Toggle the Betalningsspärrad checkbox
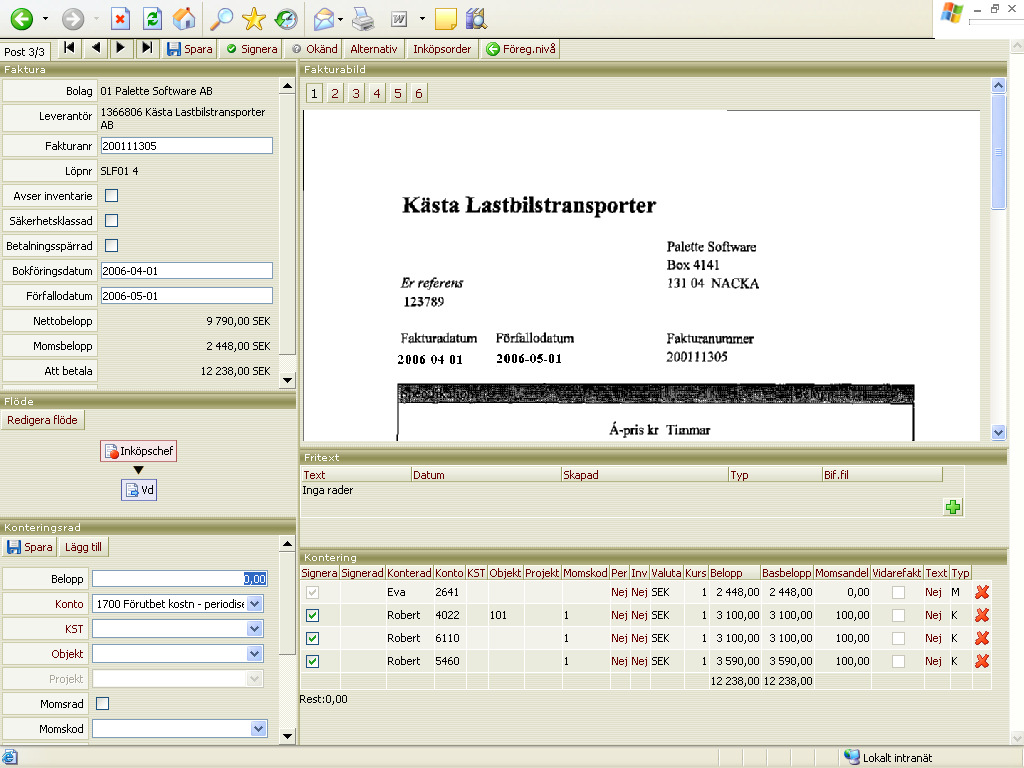 click(x=112, y=246)
